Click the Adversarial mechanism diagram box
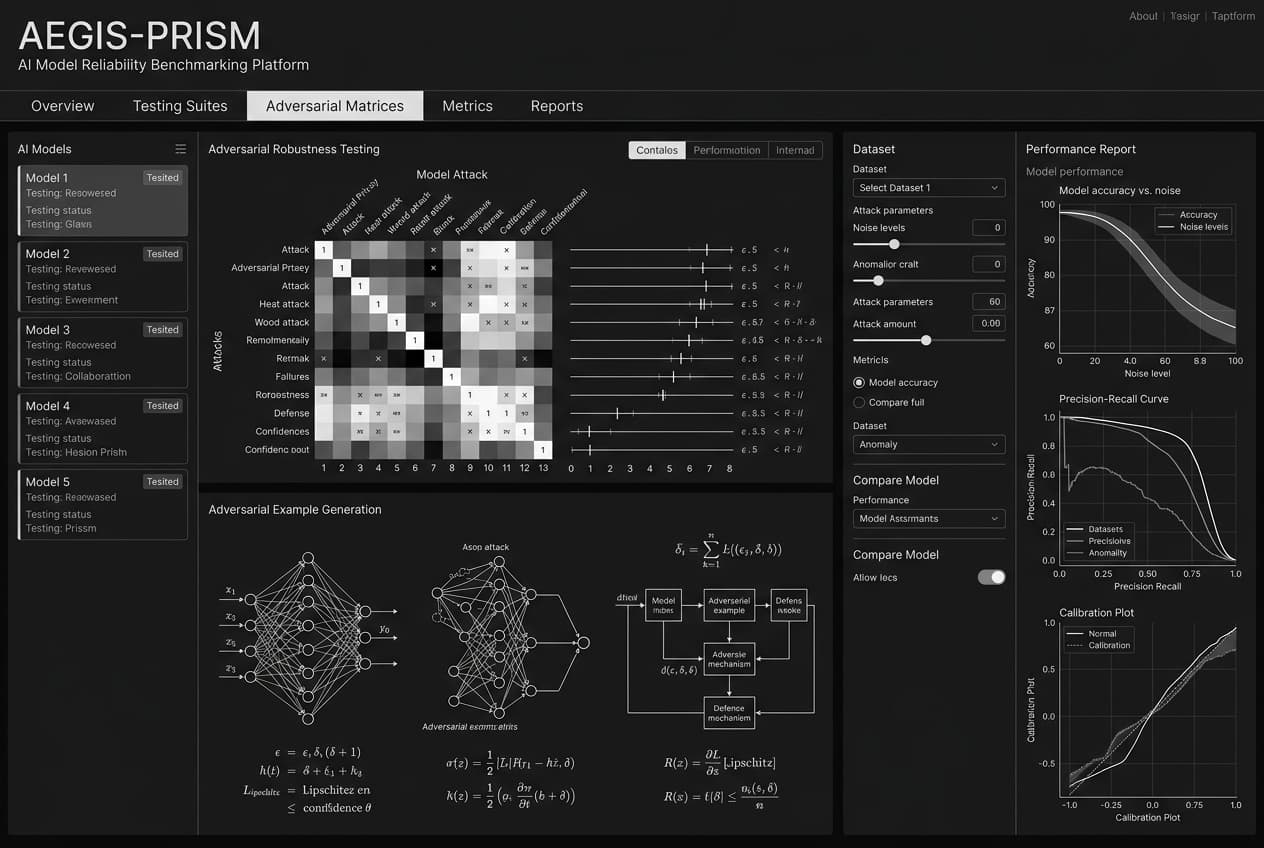1264x848 pixels. 729,660
